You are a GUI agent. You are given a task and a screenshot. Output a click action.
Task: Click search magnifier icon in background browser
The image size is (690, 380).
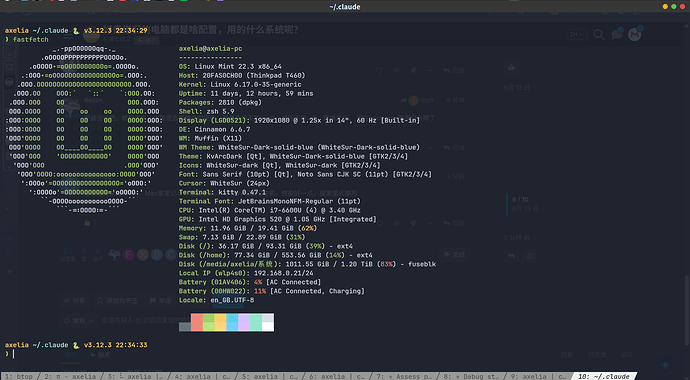[599, 35]
